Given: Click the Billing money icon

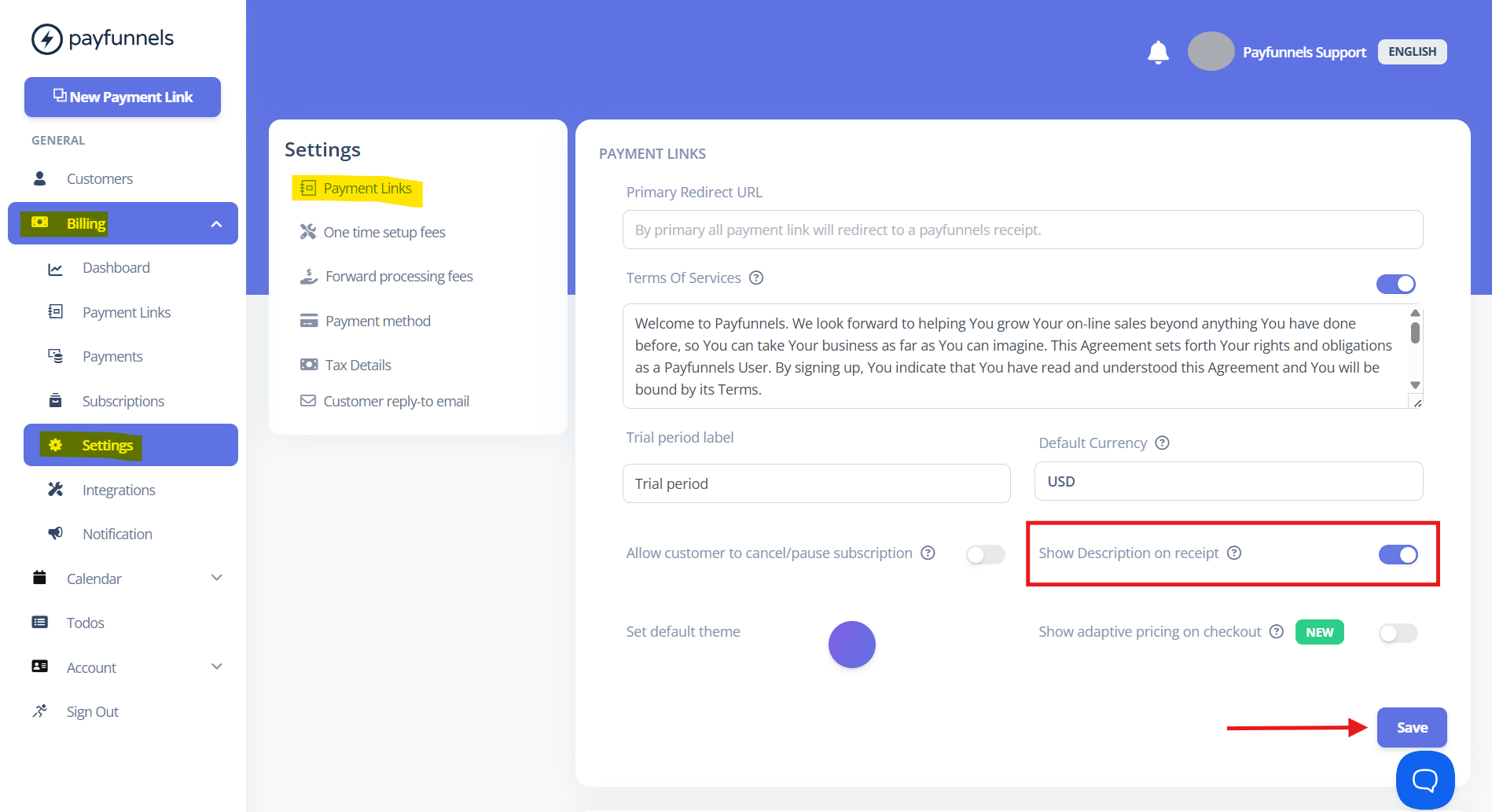Looking at the screenshot, I should pos(40,222).
